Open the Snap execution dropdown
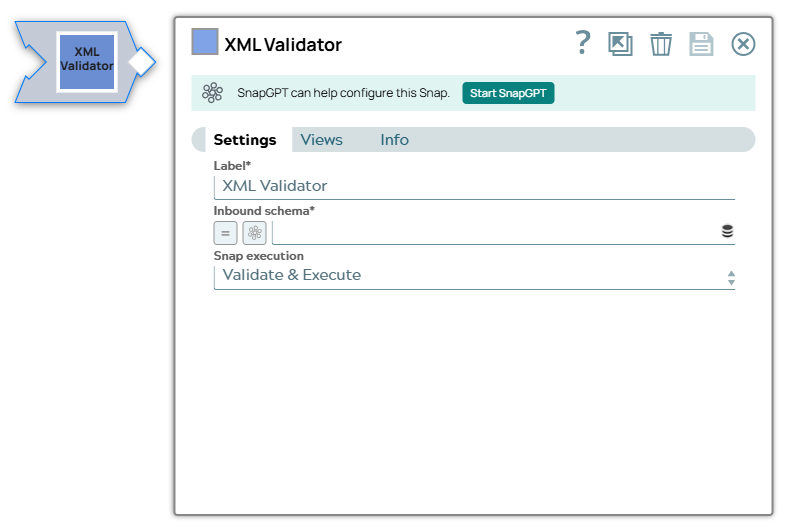Image resolution: width=793 pixels, height=526 pixels. [474, 276]
